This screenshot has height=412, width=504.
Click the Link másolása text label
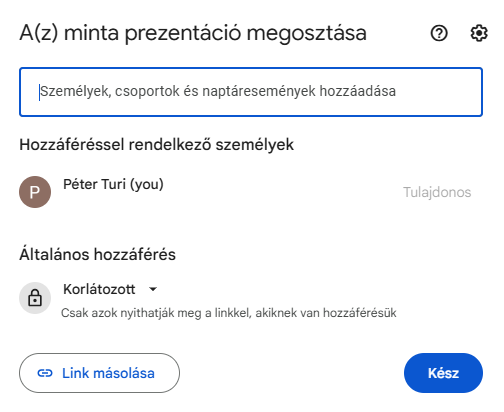(108, 373)
